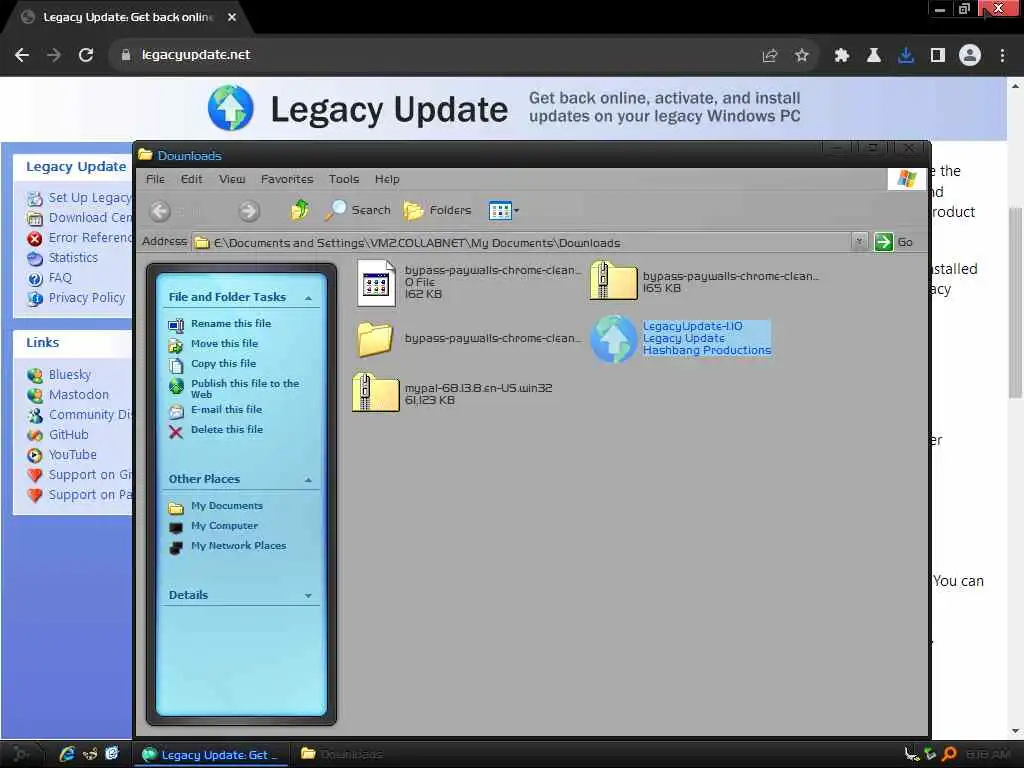This screenshot has height=768, width=1024.
Task: Open Chrome extensions puzzle icon
Action: [x=841, y=56]
